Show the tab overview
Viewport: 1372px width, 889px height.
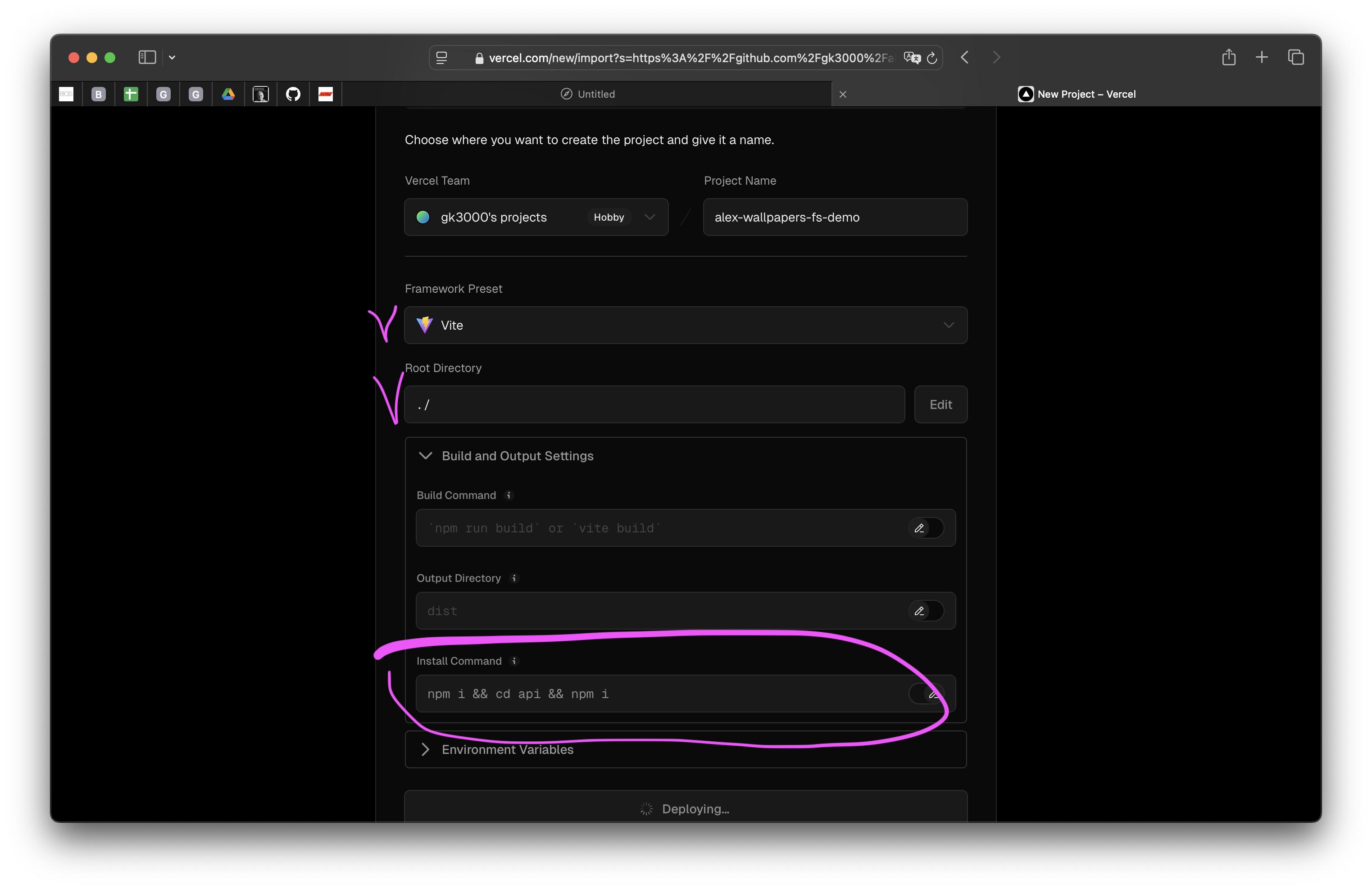(1296, 57)
